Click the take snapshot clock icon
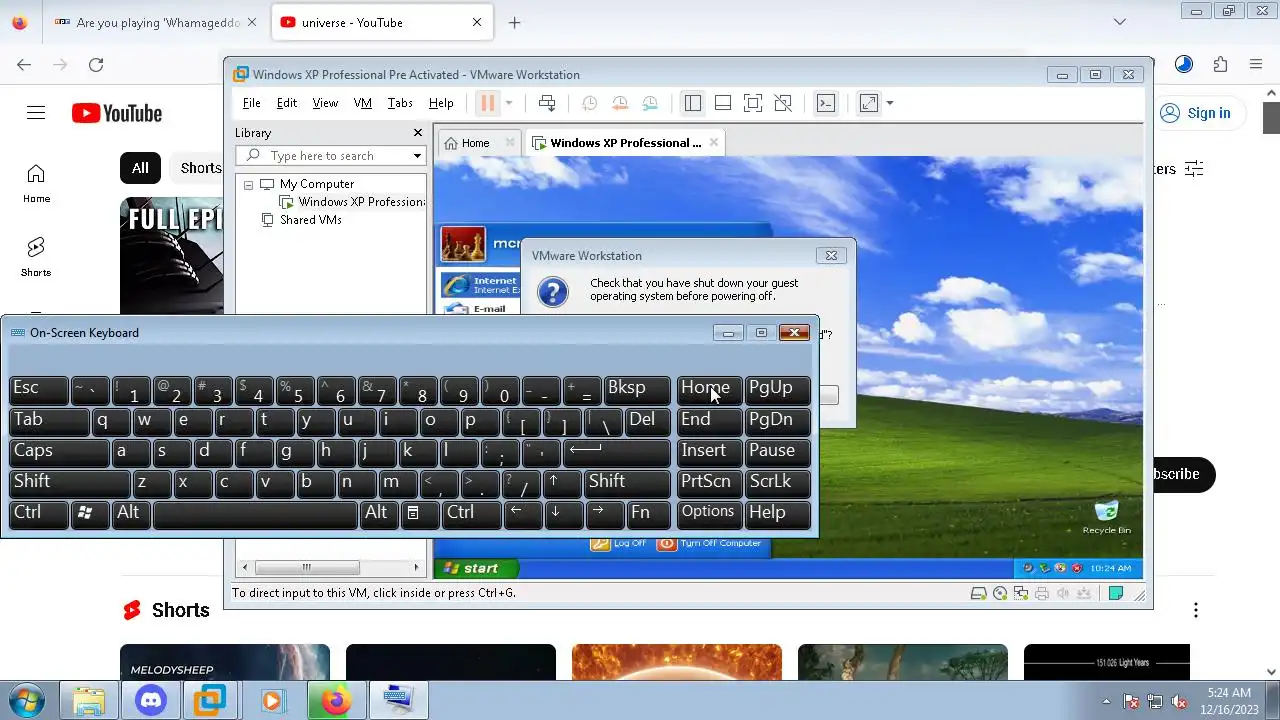1280x720 pixels. pyautogui.click(x=589, y=103)
